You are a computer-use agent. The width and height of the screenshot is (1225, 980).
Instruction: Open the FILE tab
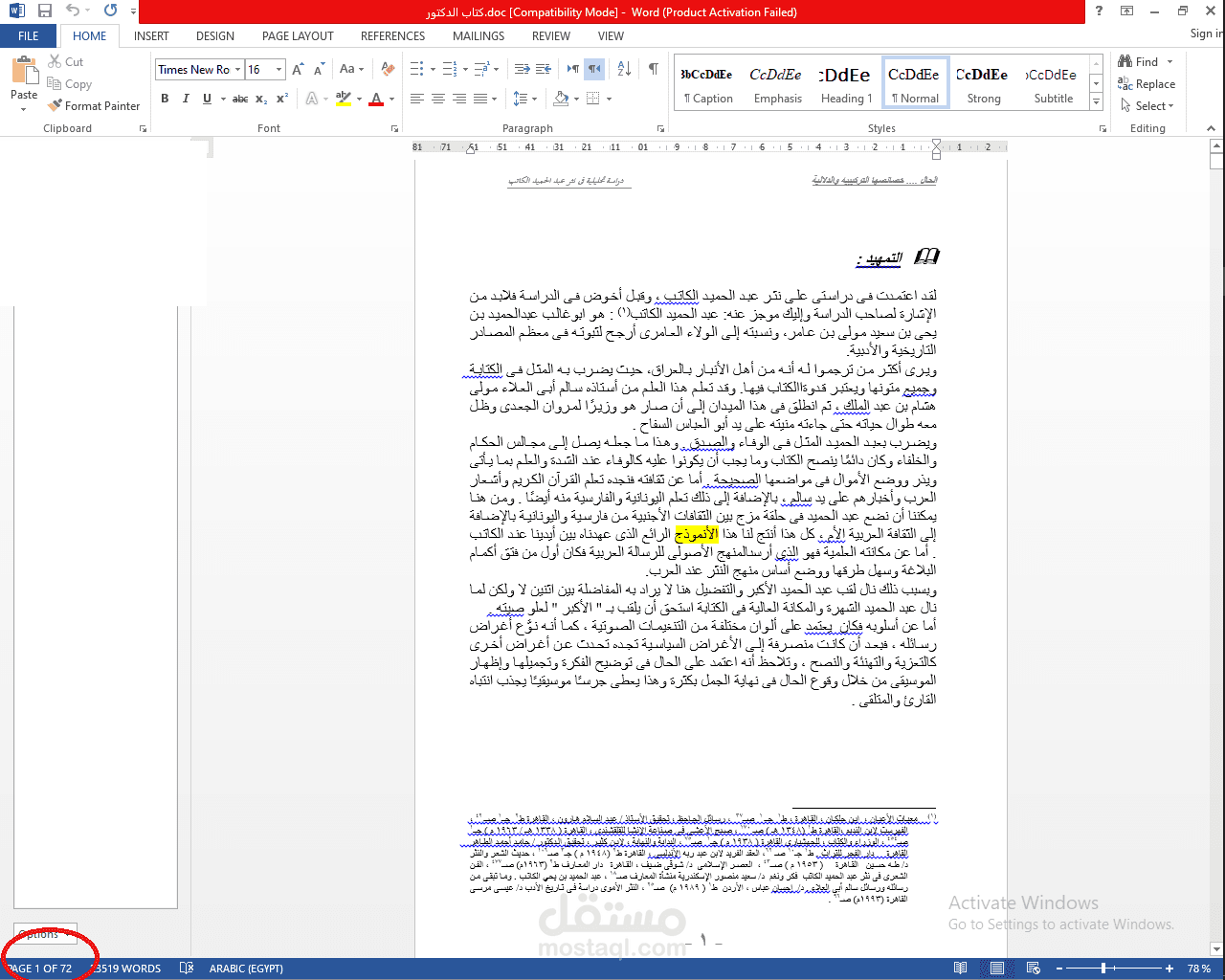[29, 36]
